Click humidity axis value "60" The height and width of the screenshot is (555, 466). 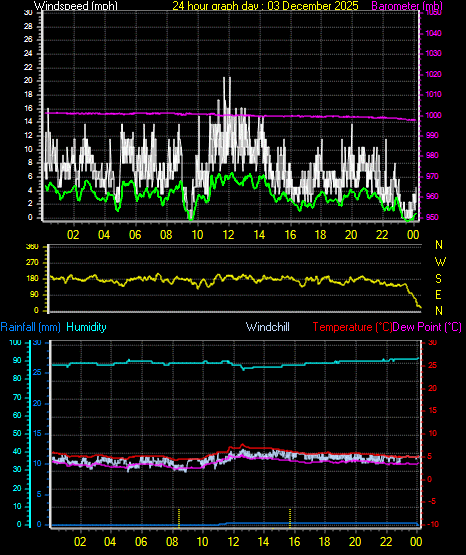pyautogui.click(x=17, y=415)
